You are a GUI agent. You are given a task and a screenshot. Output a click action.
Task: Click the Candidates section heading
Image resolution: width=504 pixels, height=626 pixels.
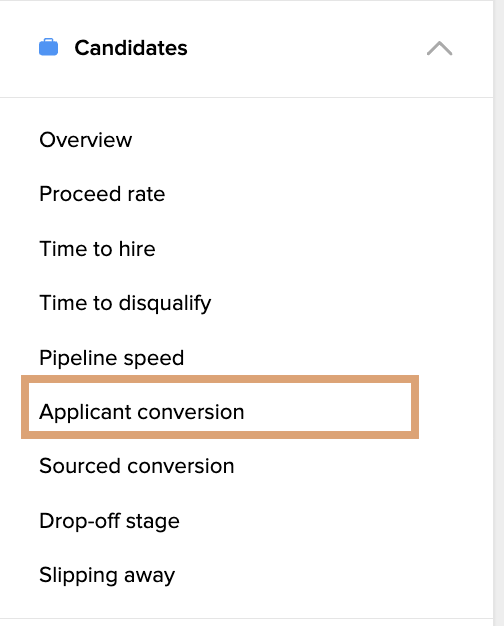tap(131, 48)
